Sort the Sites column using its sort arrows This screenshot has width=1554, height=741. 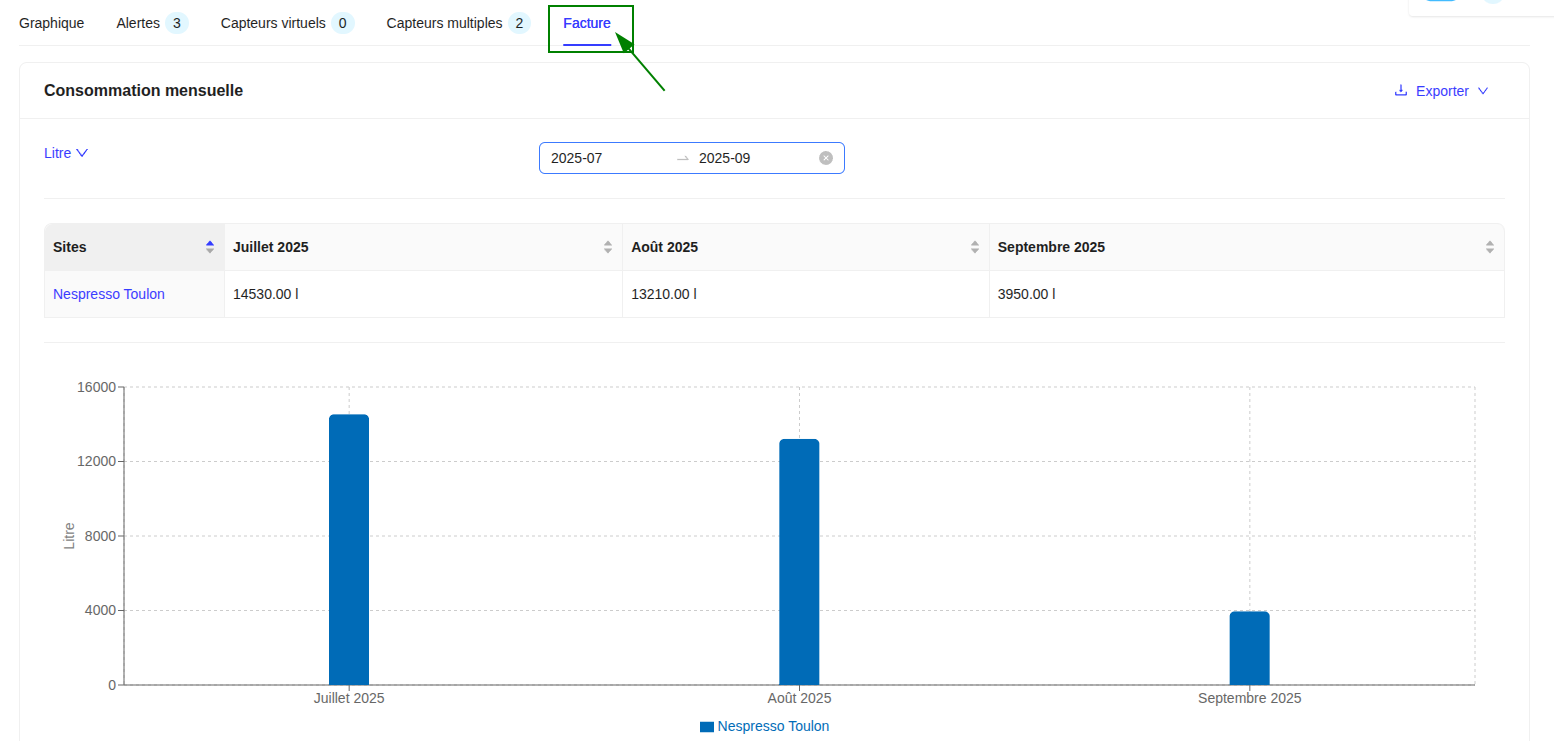pyautogui.click(x=210, y=245)
